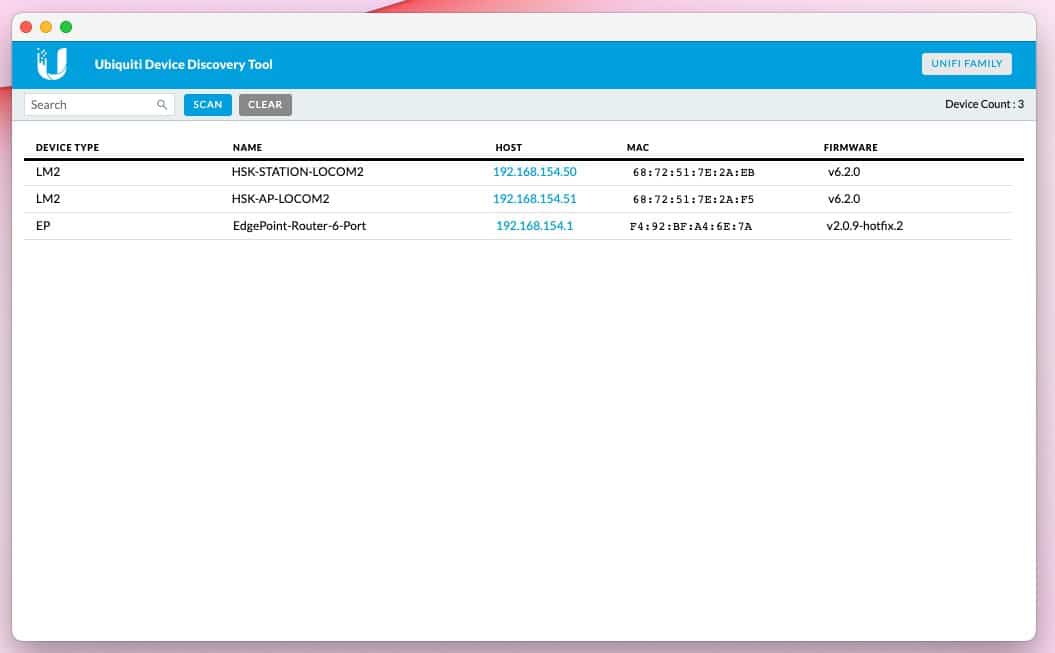Click LM2 type in HSK-STATION-LOCOM2 row
Viewport: 1055px width, 653px height.
coord(48,172)
